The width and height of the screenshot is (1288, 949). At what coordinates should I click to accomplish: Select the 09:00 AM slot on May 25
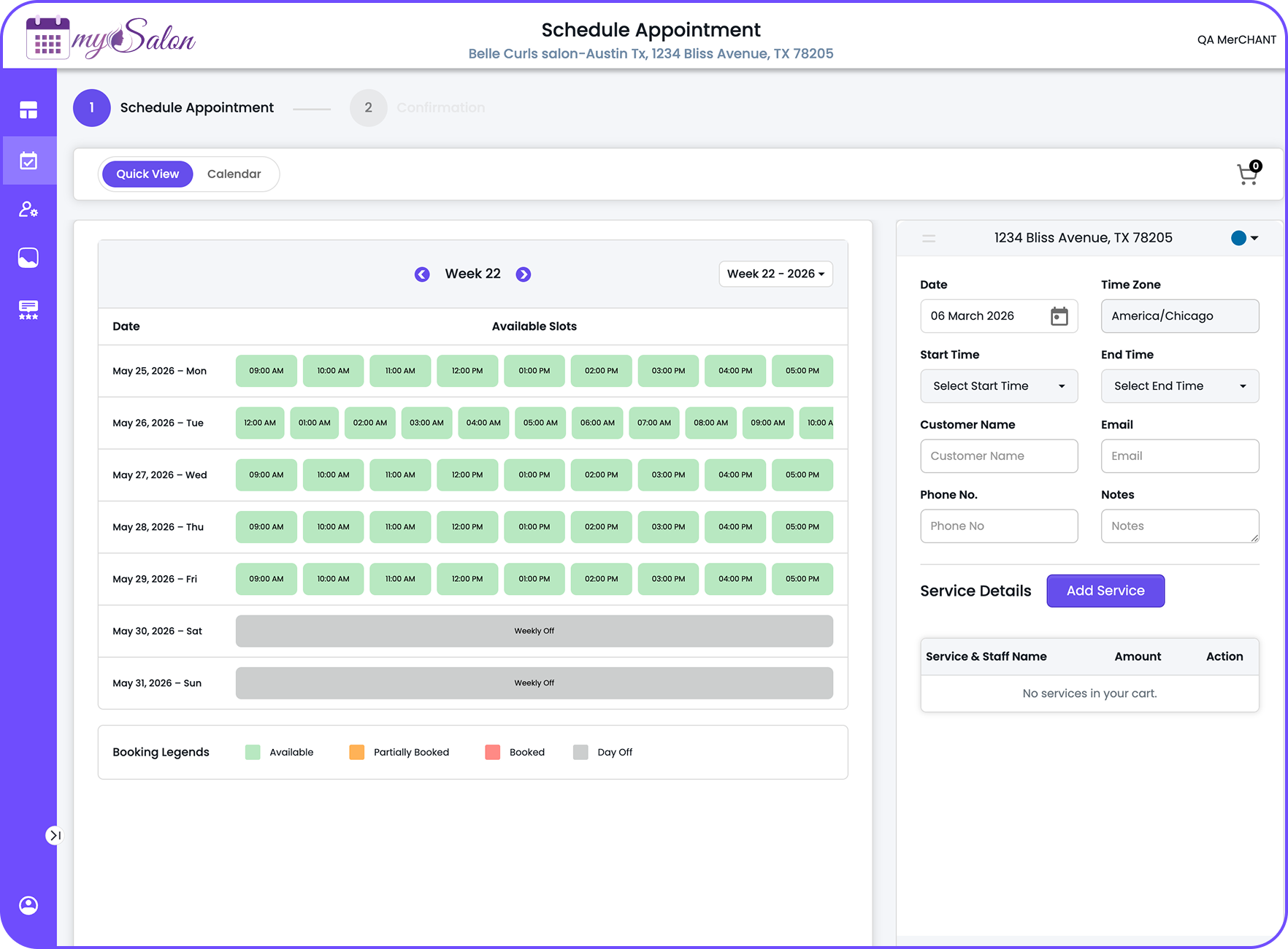(267, 371)
